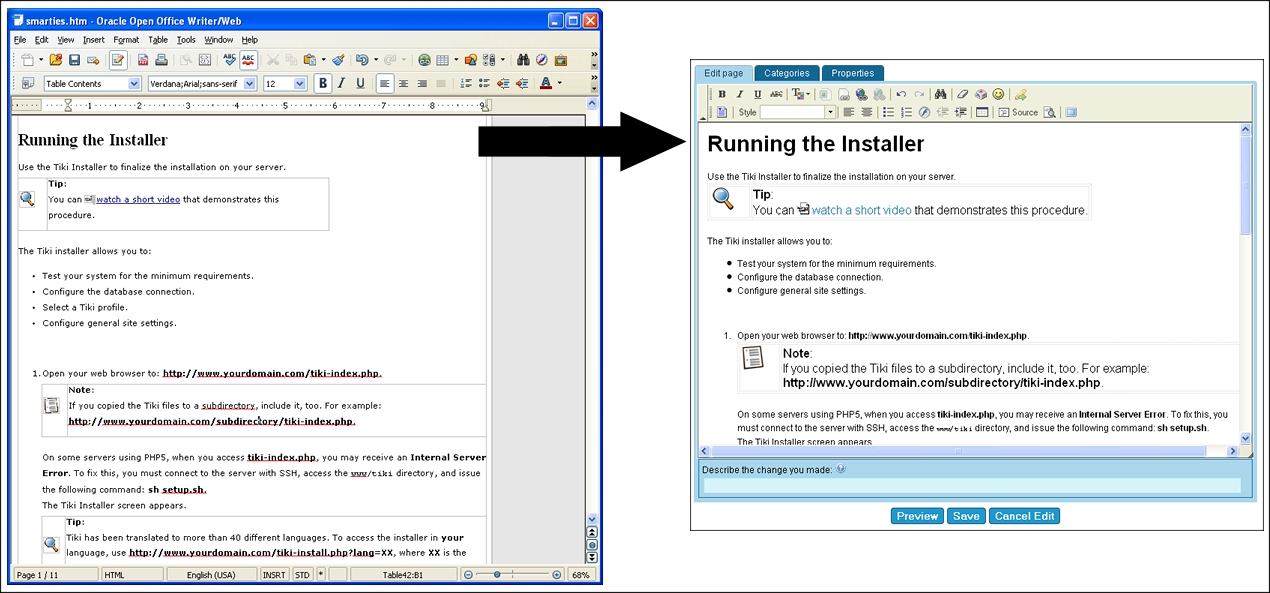
Task: Toggle INSRT insert mode in status bar
Action: pyautogui.click(x=273, y=575)
